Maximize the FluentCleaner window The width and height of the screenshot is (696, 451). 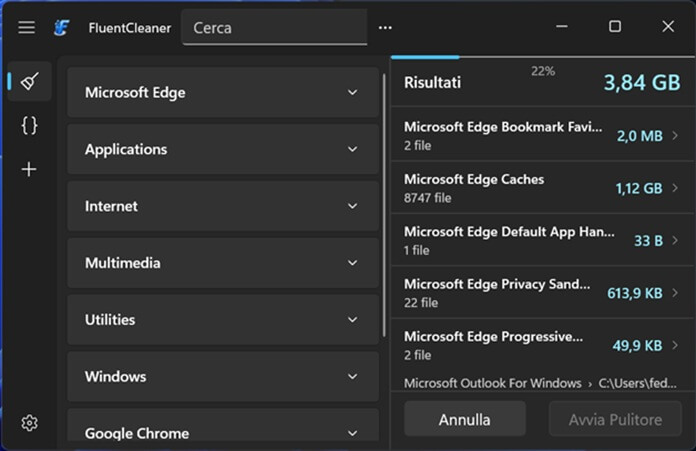[x=615, y=27]
